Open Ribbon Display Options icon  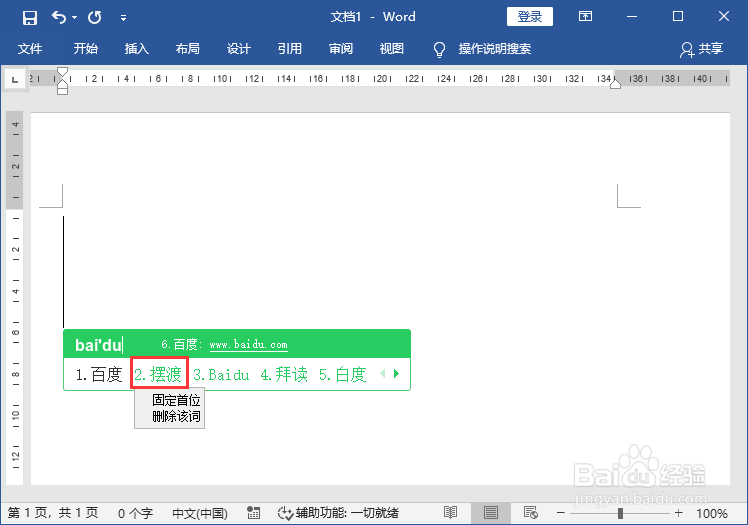[x=585, y=17]
